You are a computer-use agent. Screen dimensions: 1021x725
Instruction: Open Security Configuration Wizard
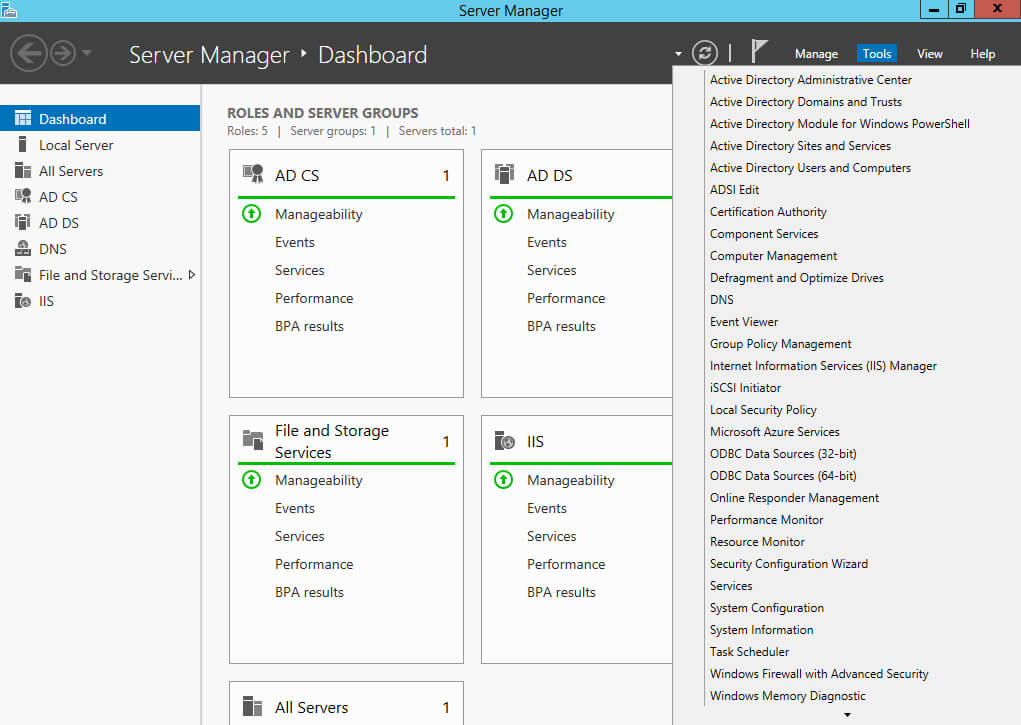pos(789,564)
